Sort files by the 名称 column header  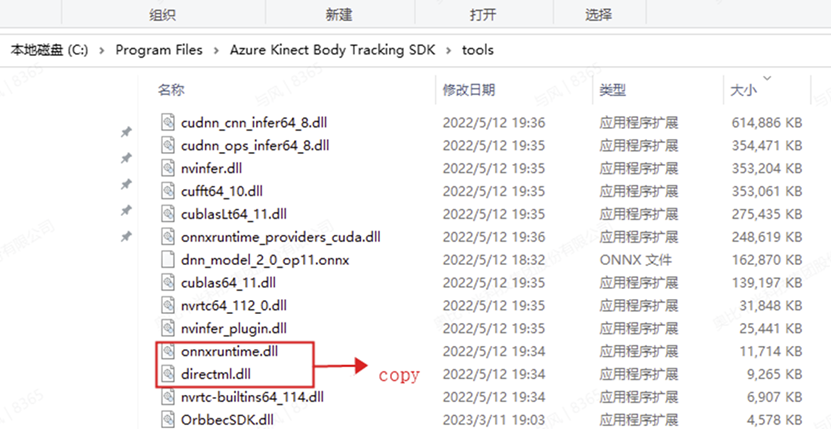click(x=171, y=90)
